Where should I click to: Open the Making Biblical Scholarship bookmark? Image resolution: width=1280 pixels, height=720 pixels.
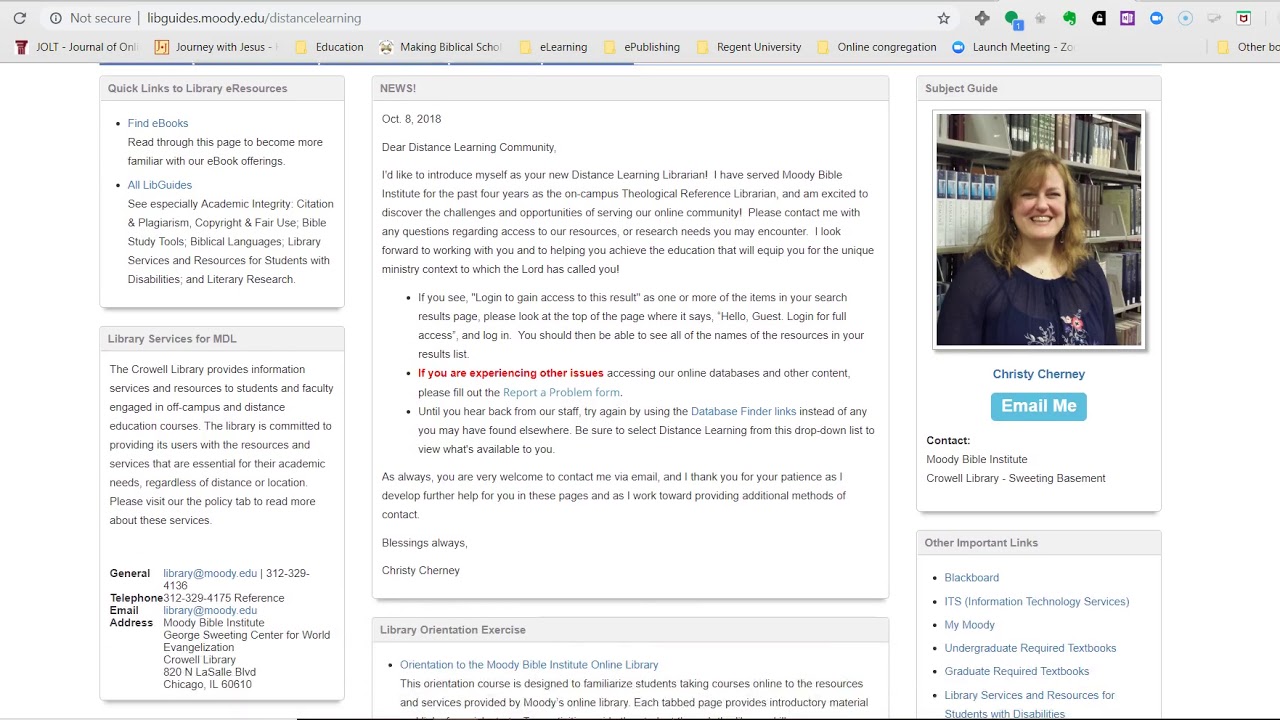tap(441, 47)
